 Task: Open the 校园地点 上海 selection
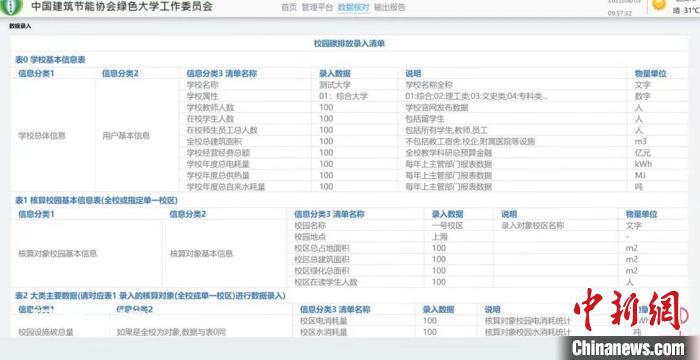[458, 237]
